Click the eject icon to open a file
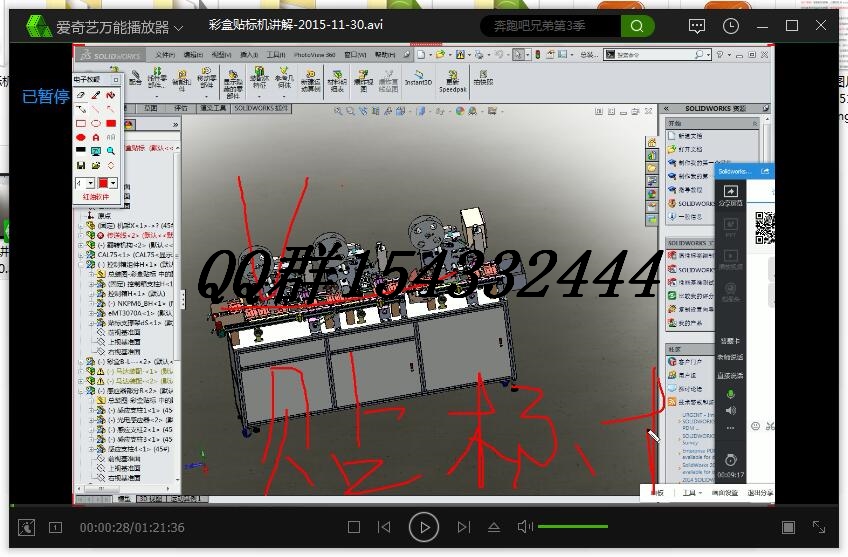 494,527
